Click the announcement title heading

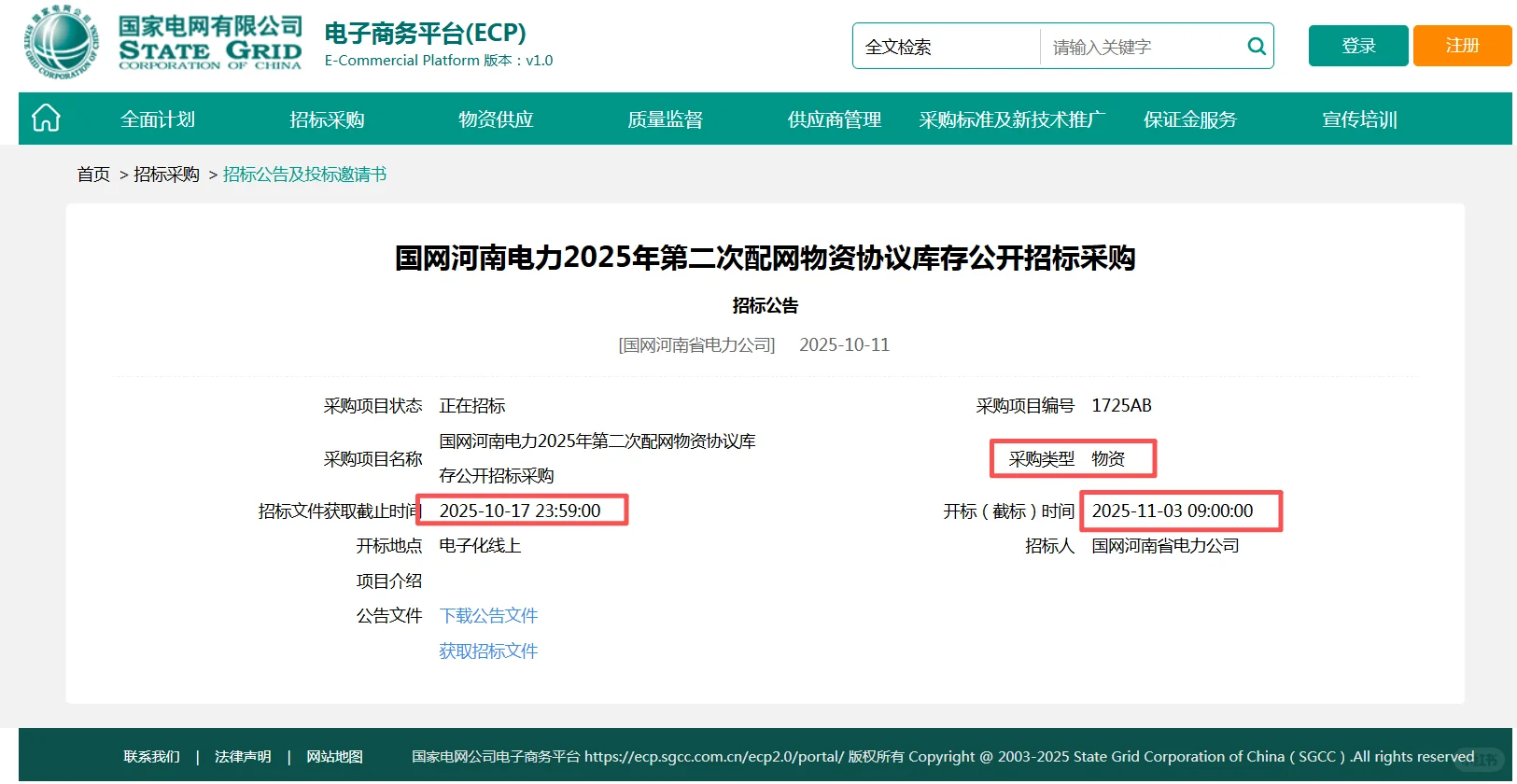765,258
